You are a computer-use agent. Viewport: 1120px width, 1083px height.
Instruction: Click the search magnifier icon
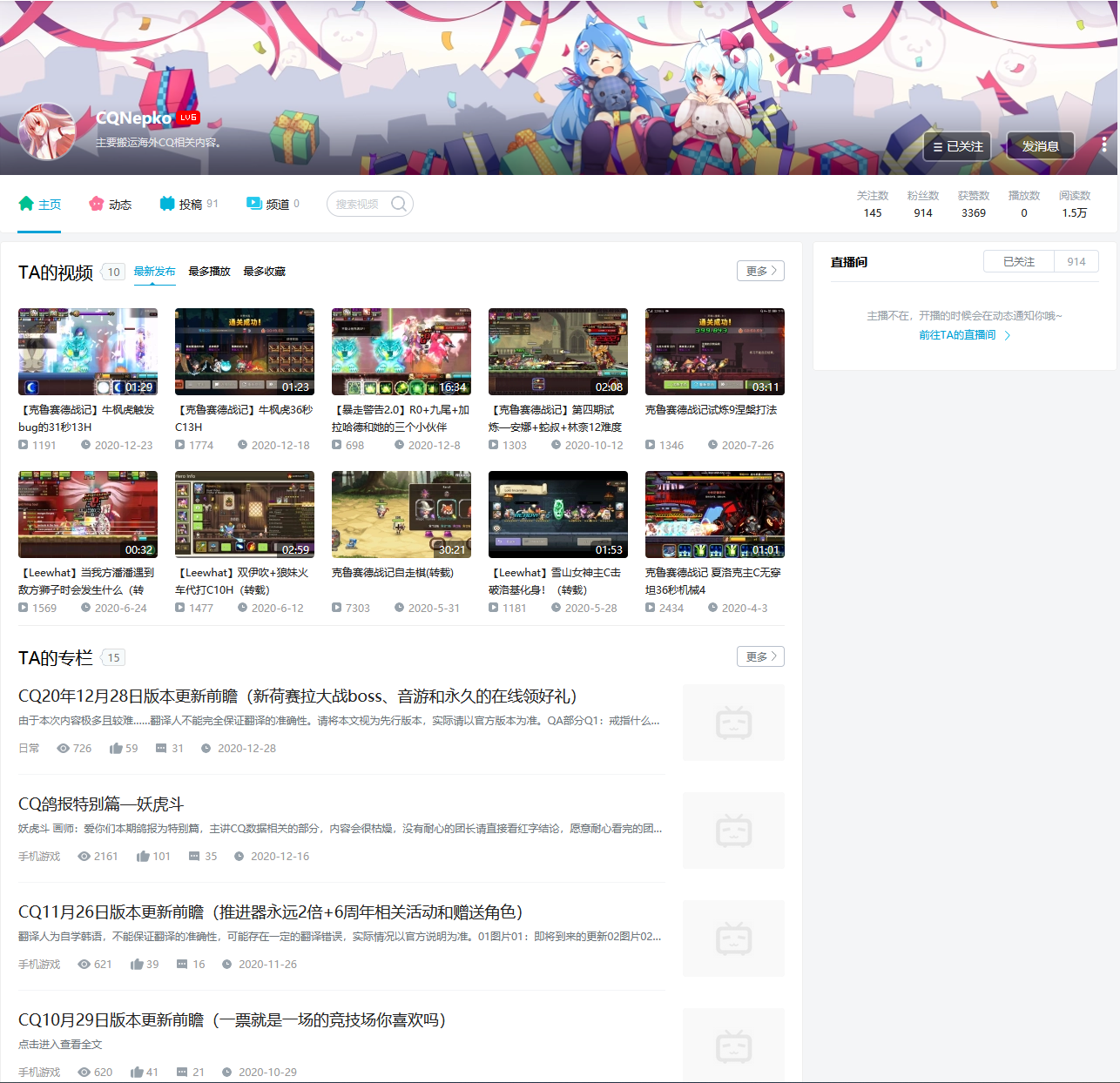(x=398, y=204)
